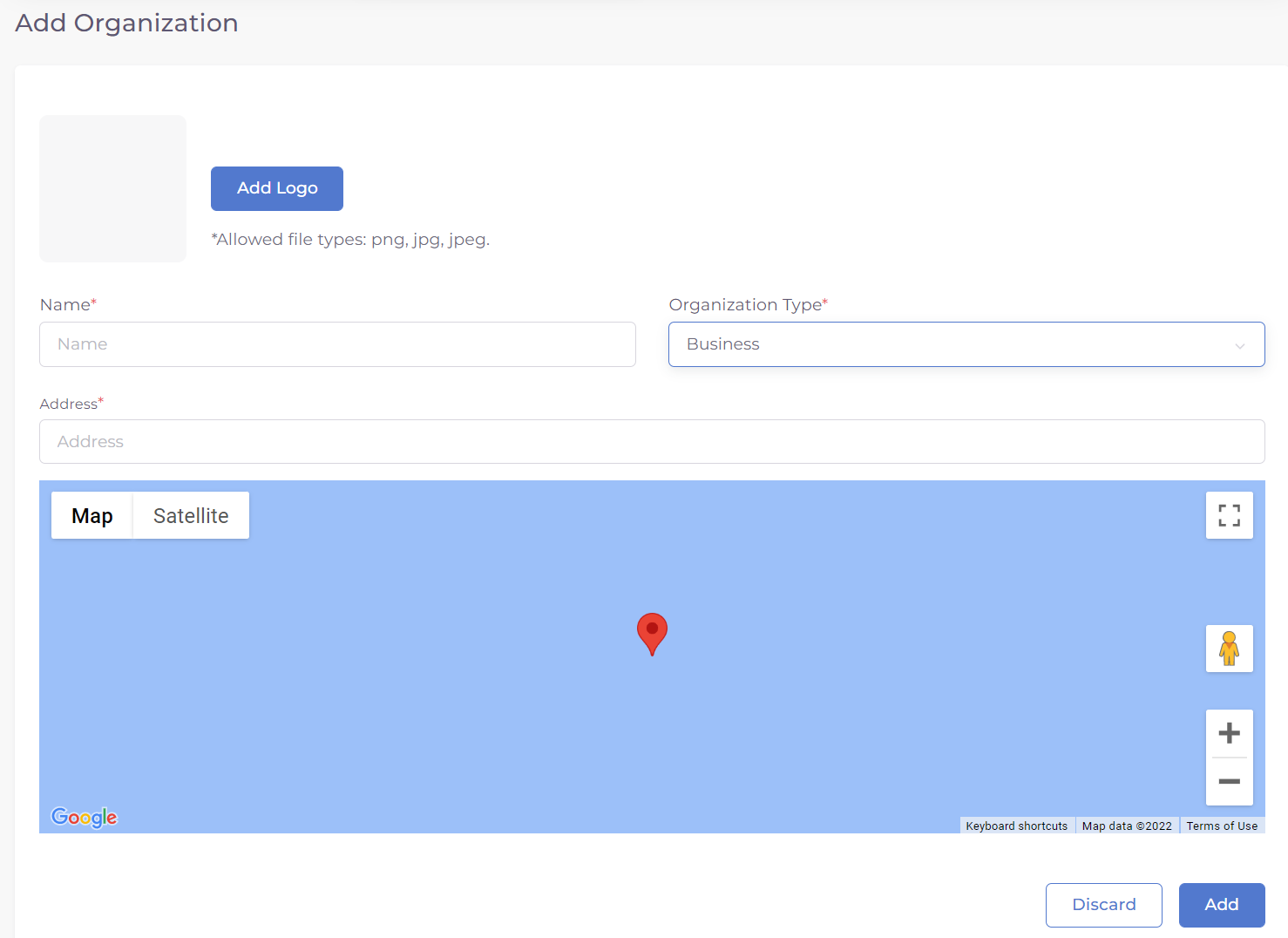Click the empty logo preview placeholder
The height and width of the screenshot is (938, 1288).
pos(113,188)
